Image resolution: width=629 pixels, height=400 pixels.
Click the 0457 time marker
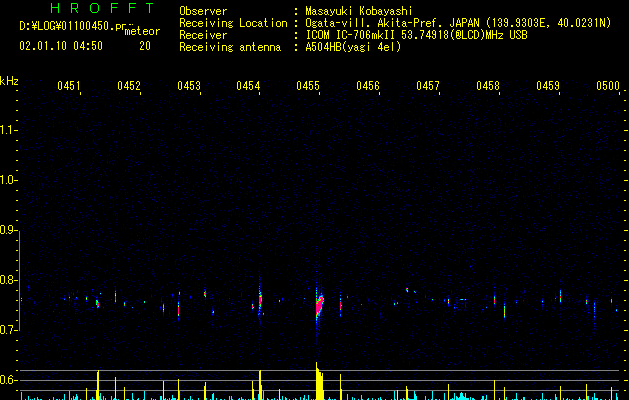[428, 86]
